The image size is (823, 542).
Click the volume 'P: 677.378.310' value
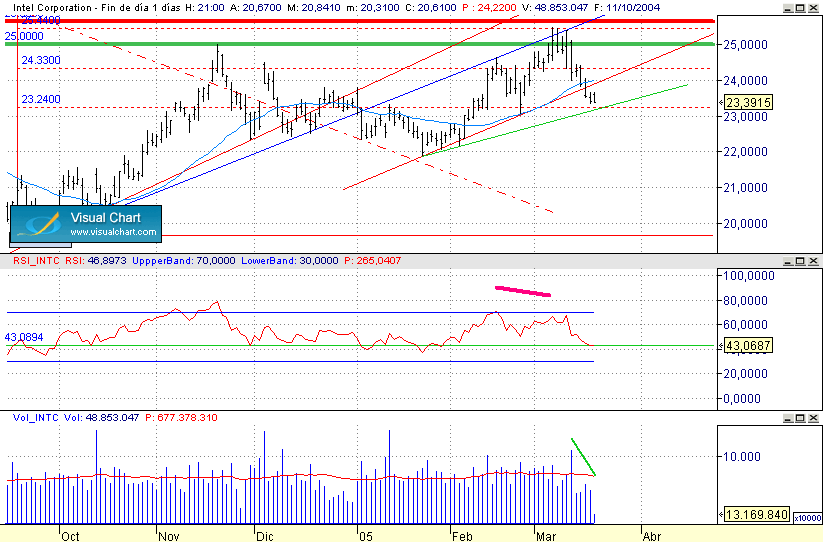coord(181,418)
